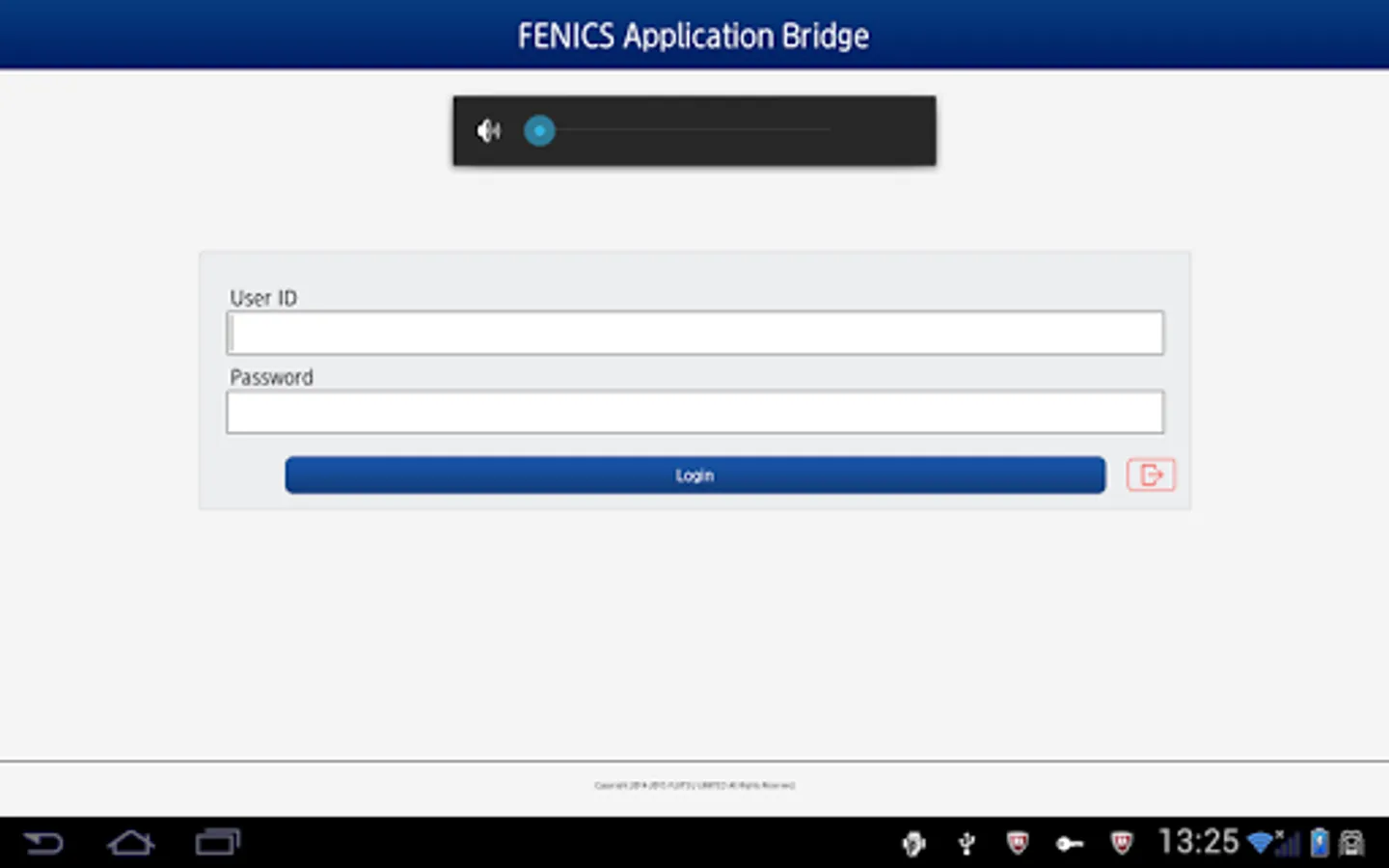Image resolution: width=1389 pixels, height=868 pixels.
Task: Click the USB connection status icon
Action: 967,844
